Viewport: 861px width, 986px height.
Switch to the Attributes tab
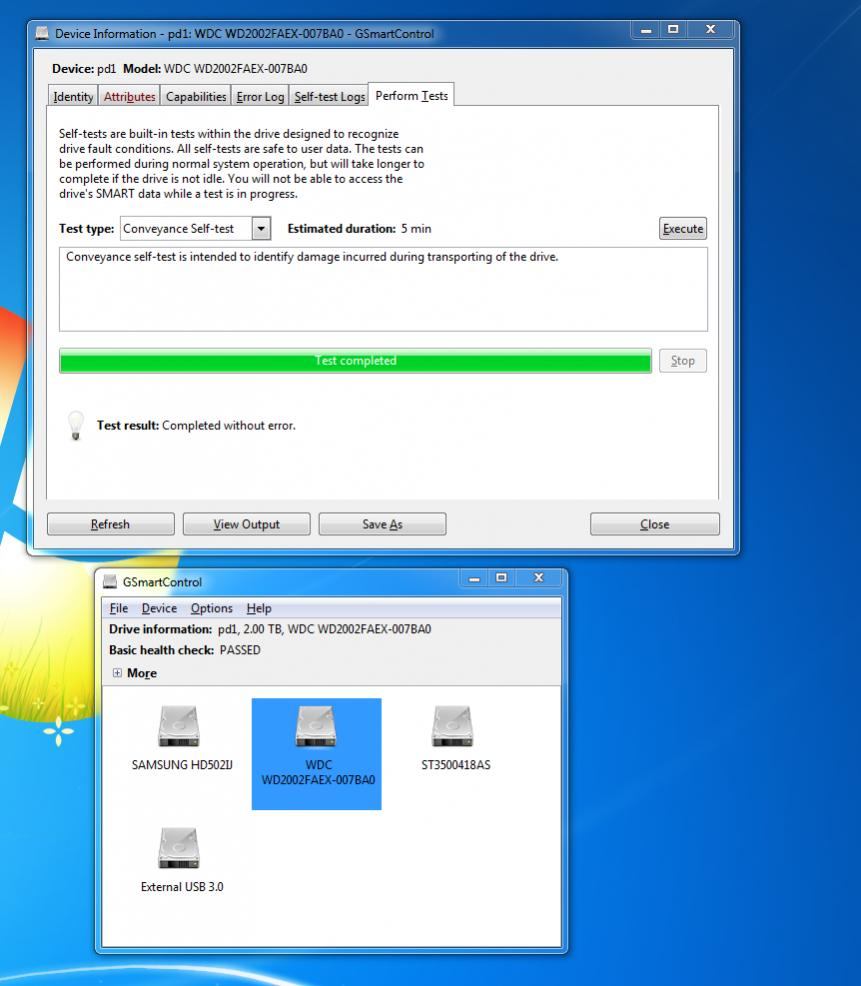point(130,96)
